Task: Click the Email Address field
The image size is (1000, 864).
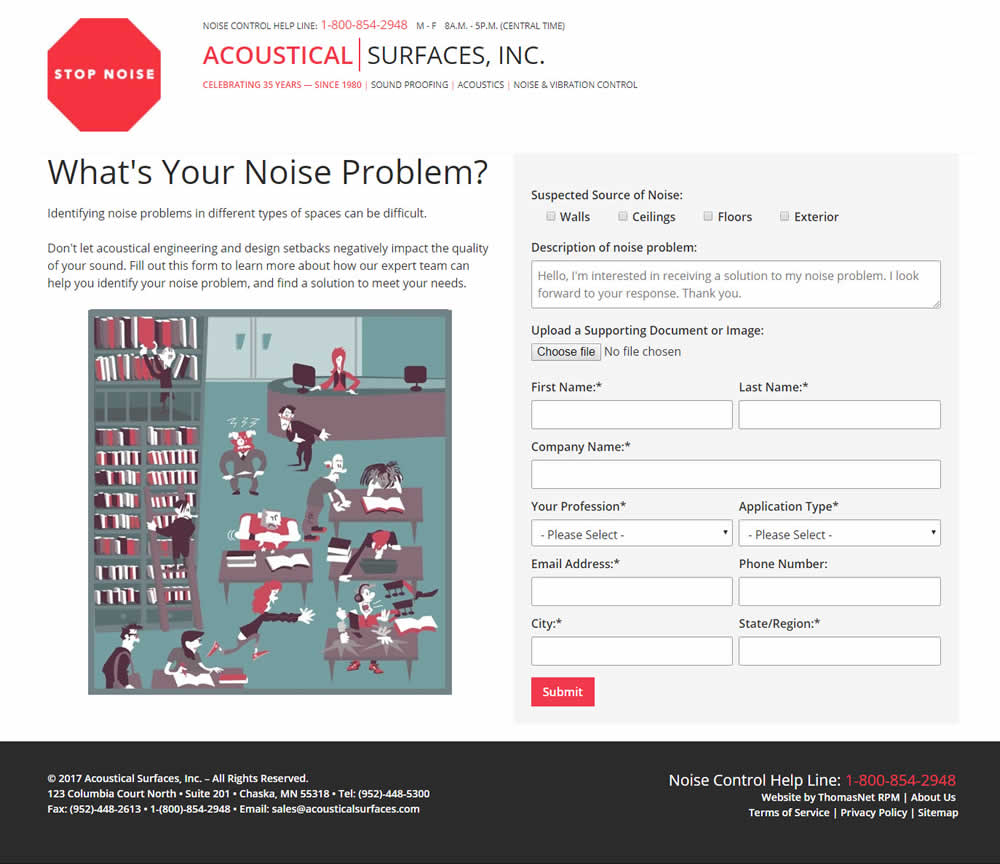Action: point(631,591)
